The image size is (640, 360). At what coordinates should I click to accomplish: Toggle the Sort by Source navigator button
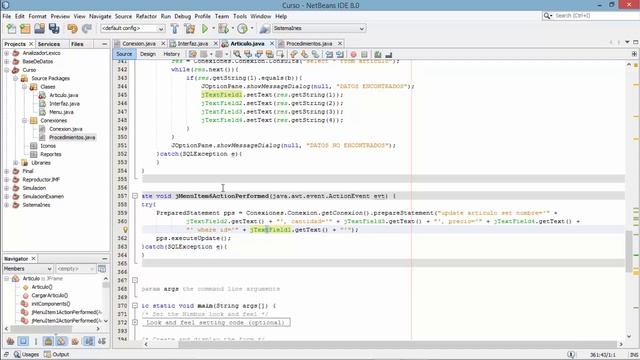click(102, 341)
